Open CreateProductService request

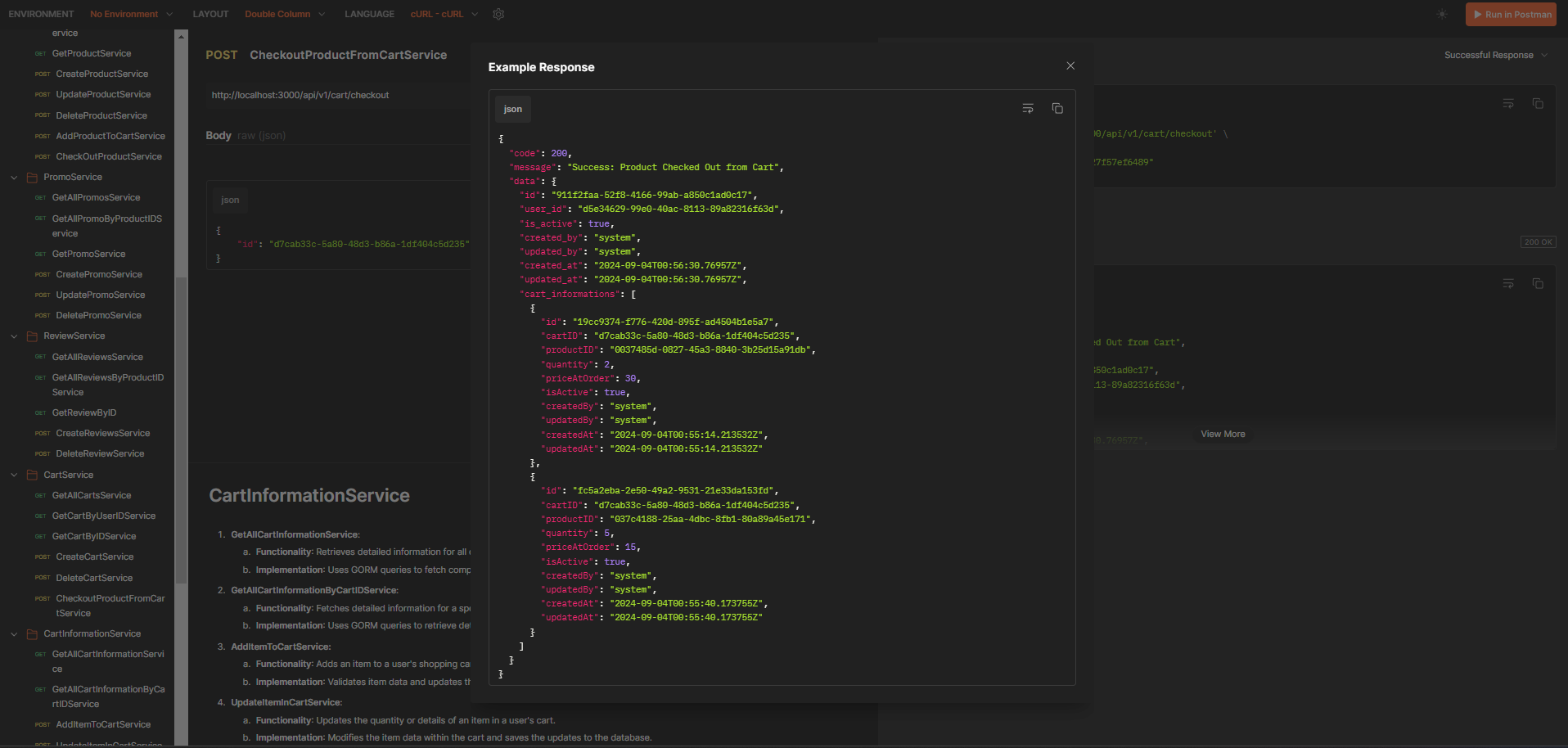pyautogui.click(x=102, y=74)
